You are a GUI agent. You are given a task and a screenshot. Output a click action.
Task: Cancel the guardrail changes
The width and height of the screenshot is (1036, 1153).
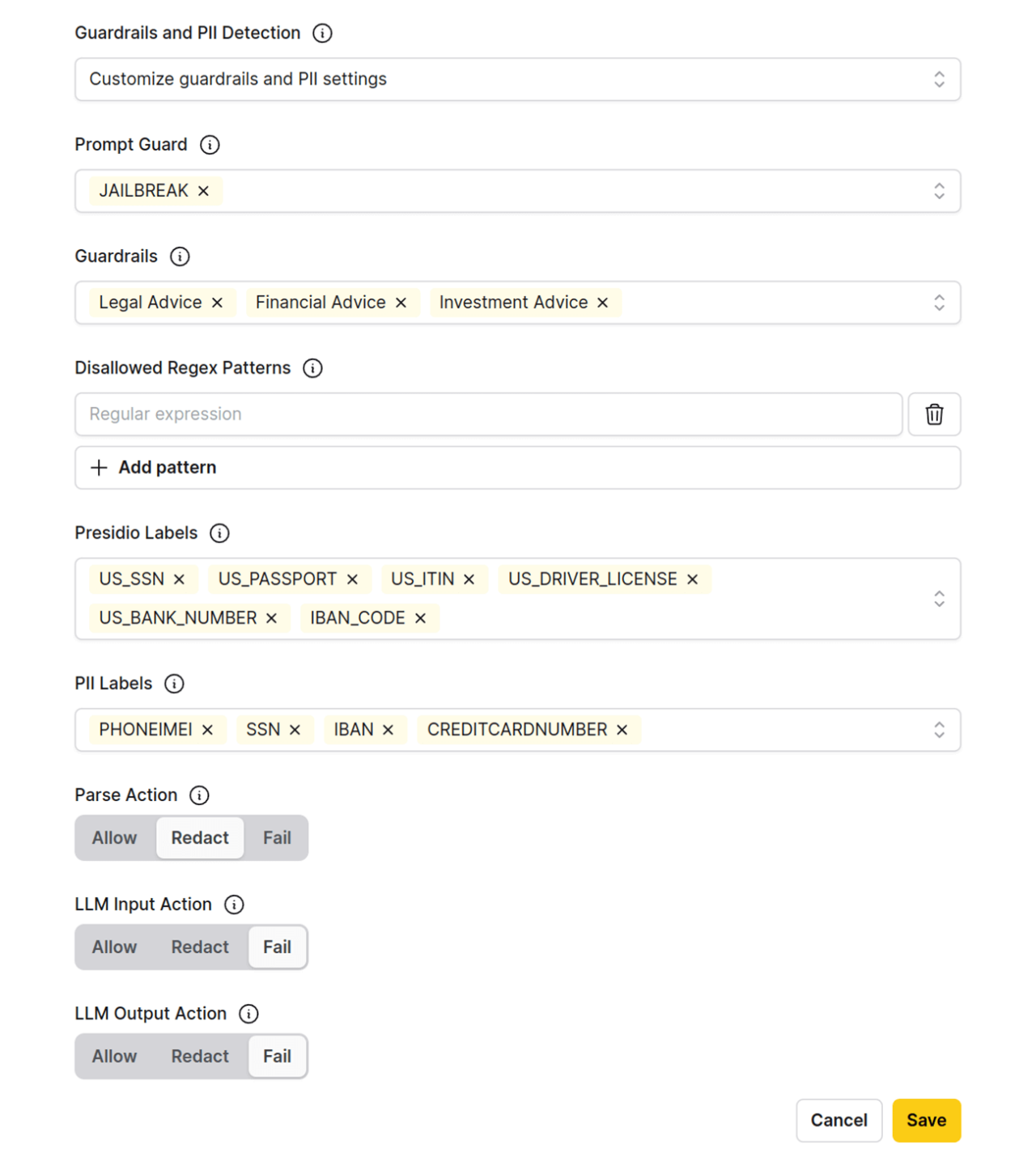coord(839,1120)
